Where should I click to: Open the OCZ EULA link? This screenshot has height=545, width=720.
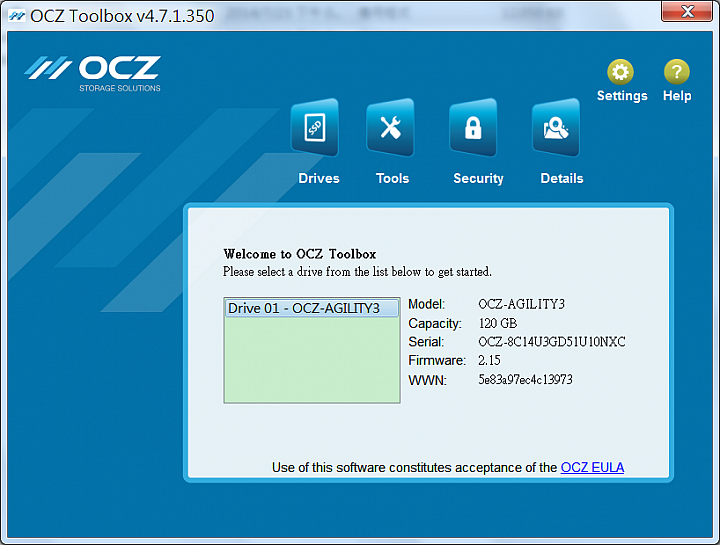(x=592, y=467)
